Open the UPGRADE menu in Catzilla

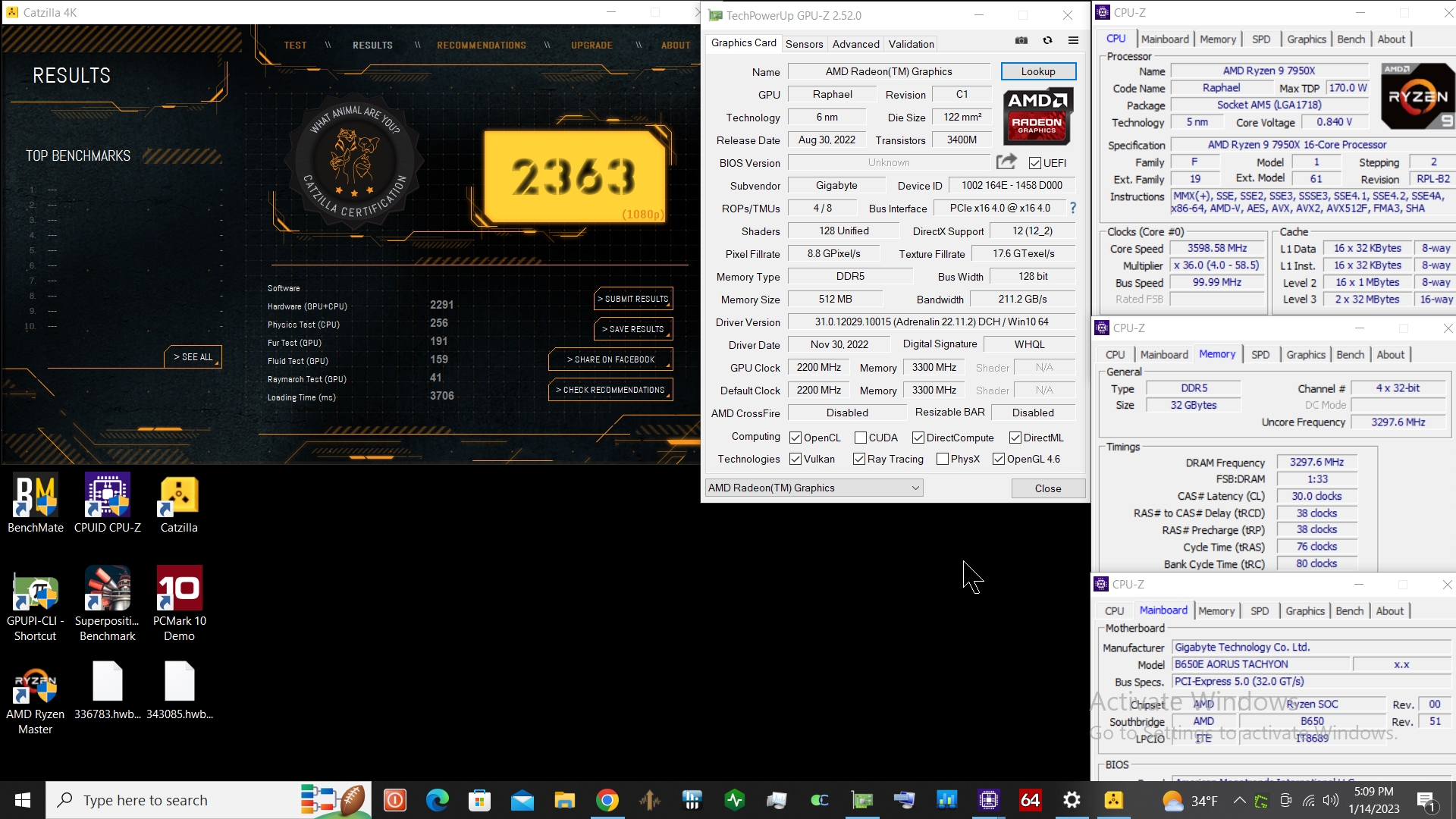coord(591,45)
